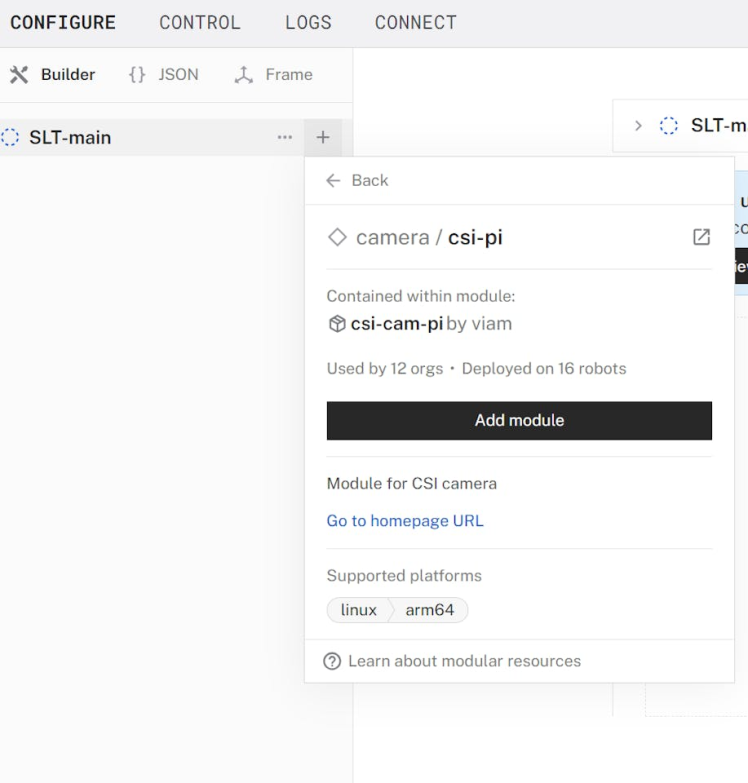Select SLT-main in the sidebar tree
Viewport: 748px width, 783px height.
coord(70,138)
